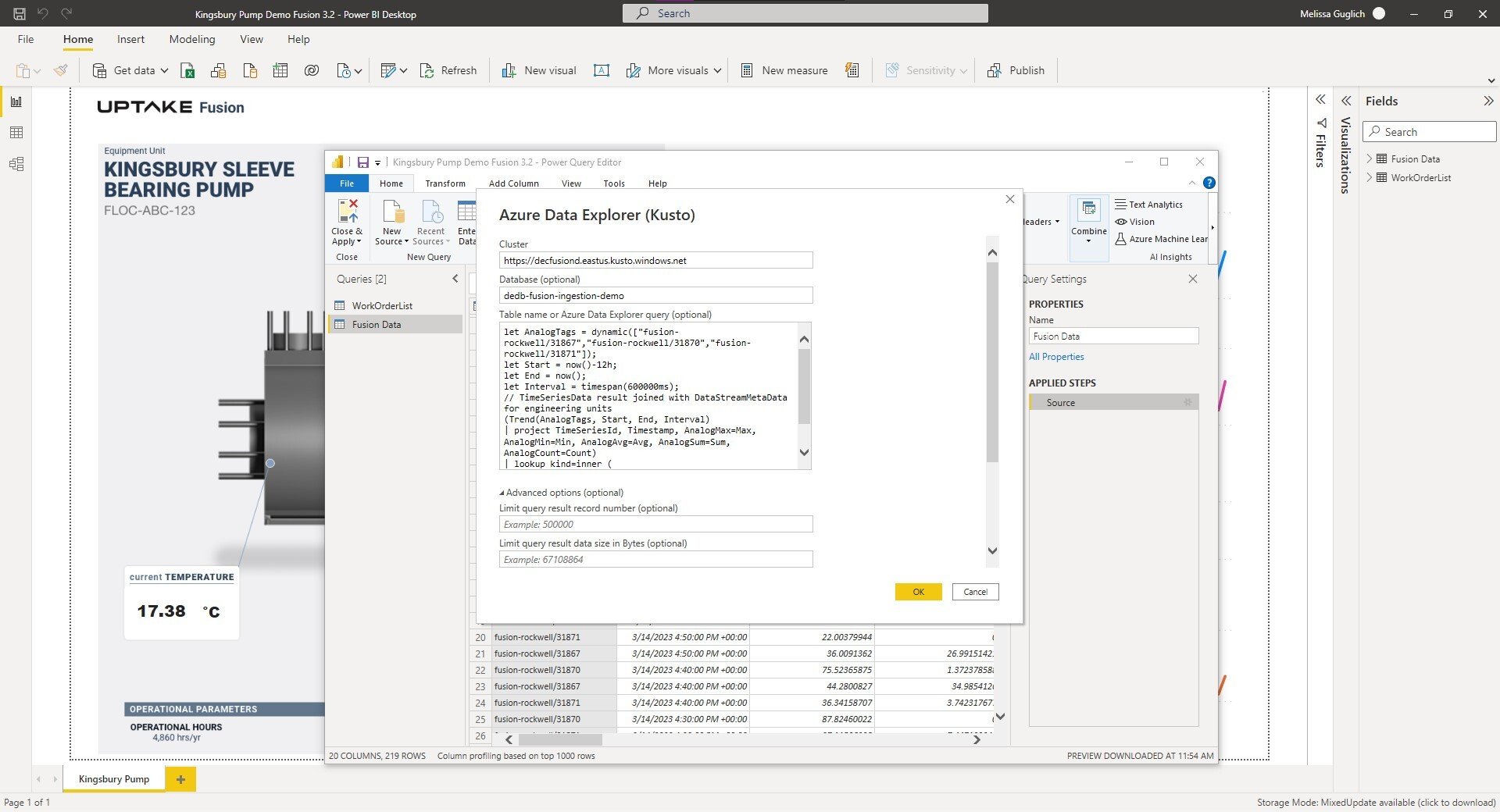This screenshot has height=812, width=1500.
Task: Expand the Fusion Data table in Fields
Action: click(x=1370, y=158)
